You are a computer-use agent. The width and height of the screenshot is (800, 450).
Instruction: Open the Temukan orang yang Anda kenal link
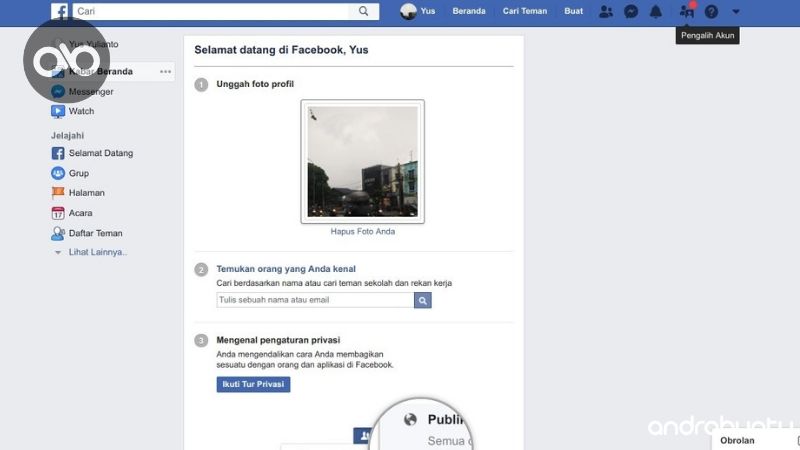tap(286, 269)
